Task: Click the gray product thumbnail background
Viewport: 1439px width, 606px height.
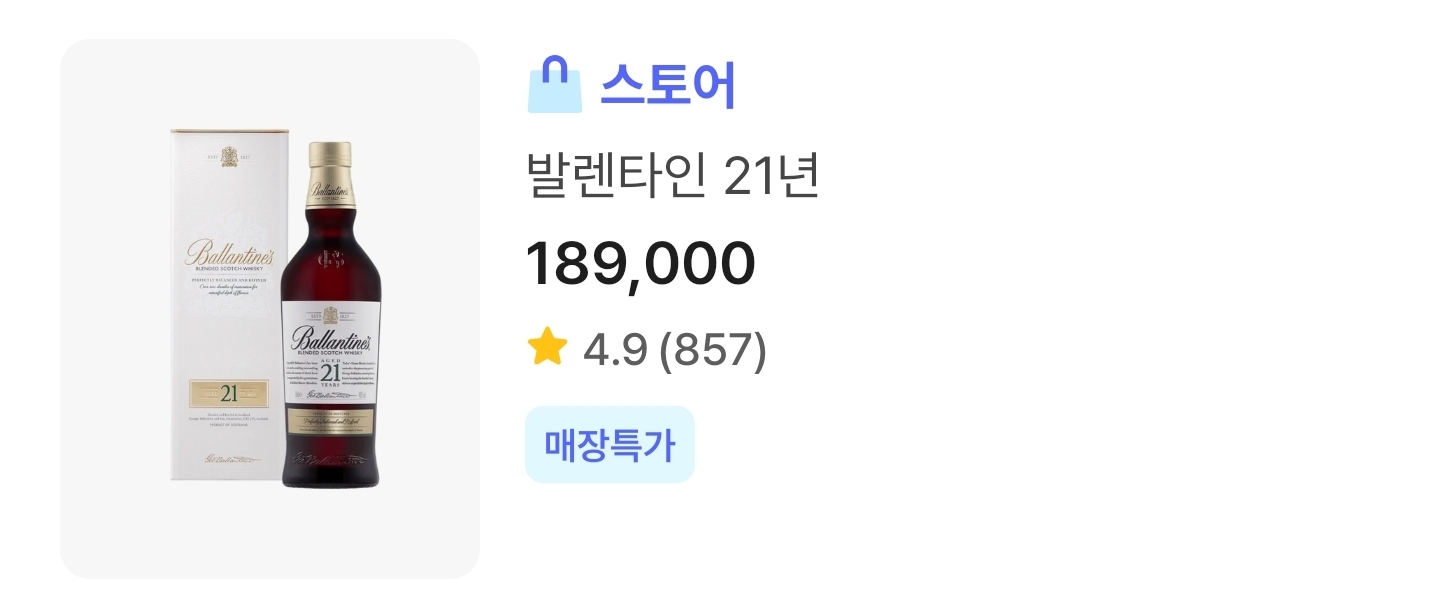Action: click(x=110, y=520)
